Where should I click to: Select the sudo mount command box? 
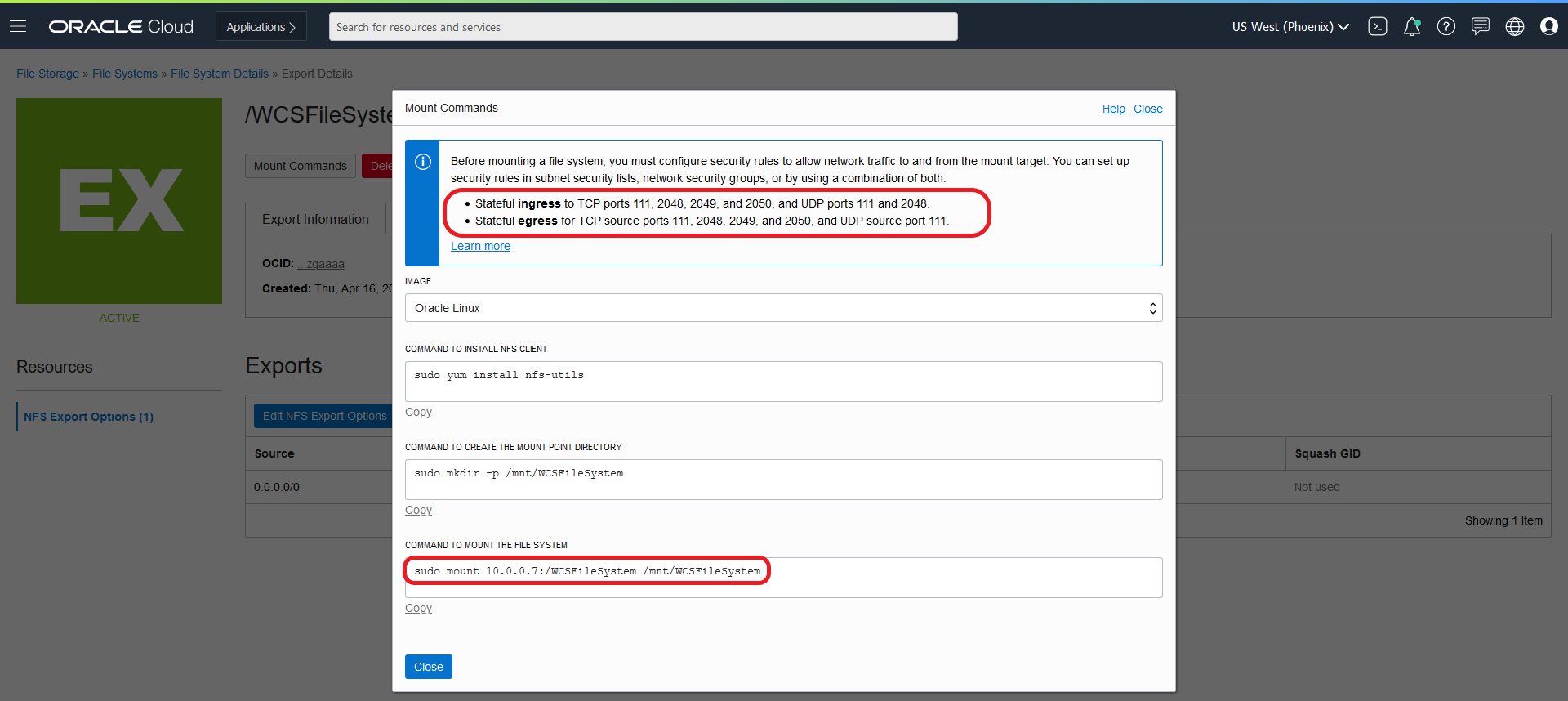(x=783, y=578)
